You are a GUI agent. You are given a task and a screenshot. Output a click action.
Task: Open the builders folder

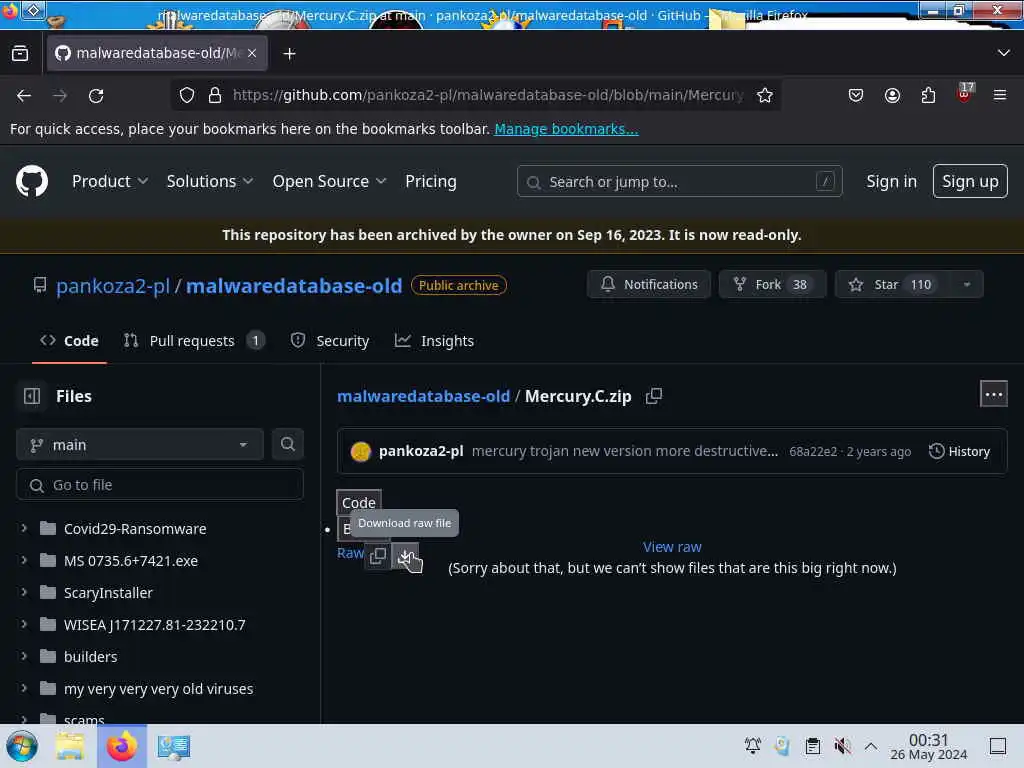coord(91,656)
